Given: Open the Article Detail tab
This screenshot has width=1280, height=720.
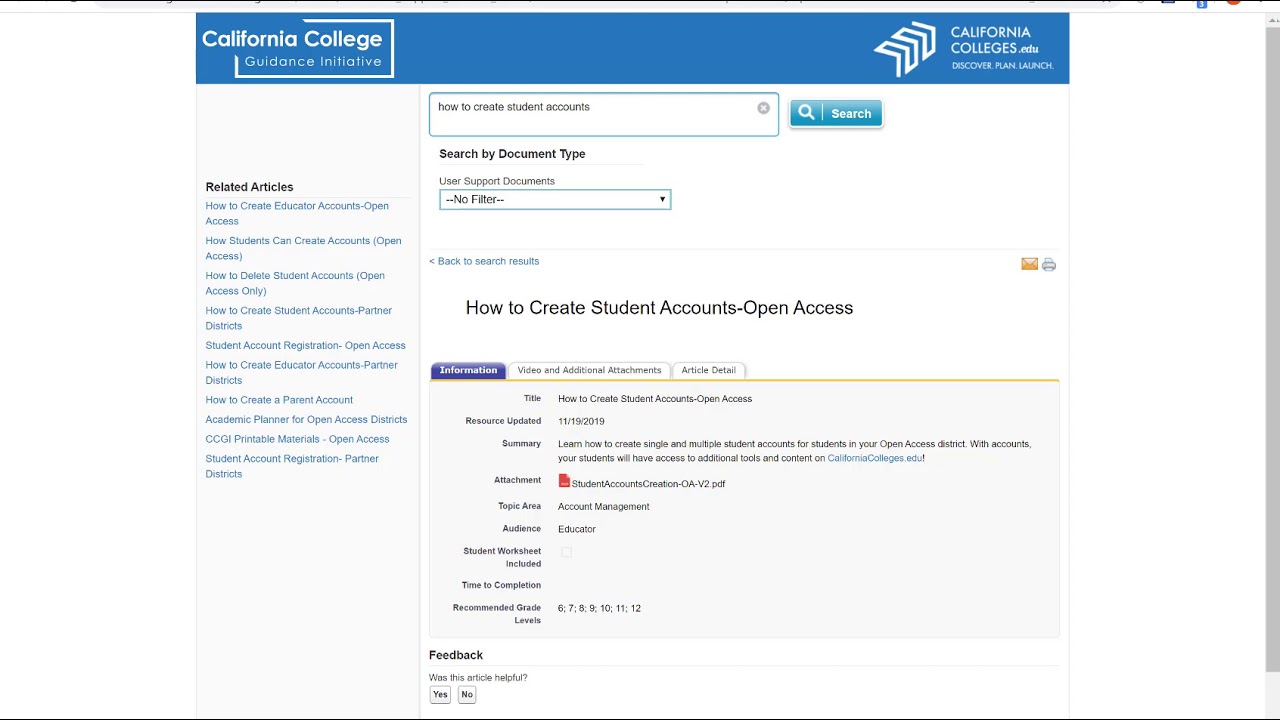Looking at the screenshot, I should (x=708, y=370).
